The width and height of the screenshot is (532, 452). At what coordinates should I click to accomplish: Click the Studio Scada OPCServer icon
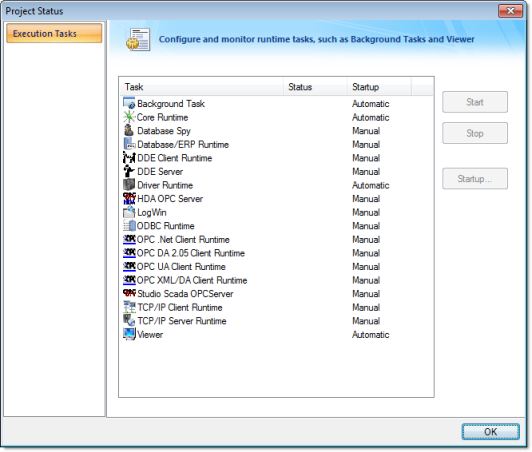tap(129, 294)
